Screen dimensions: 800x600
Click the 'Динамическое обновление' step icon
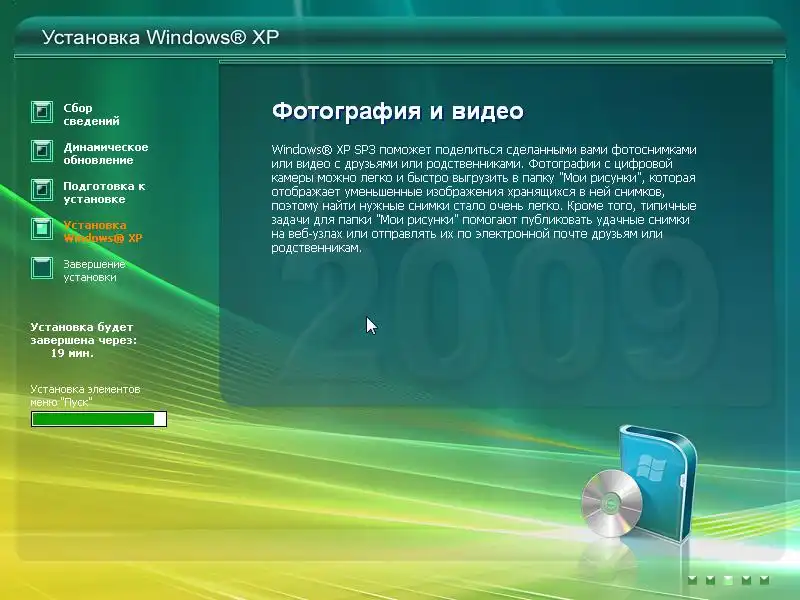coord(42,151)
